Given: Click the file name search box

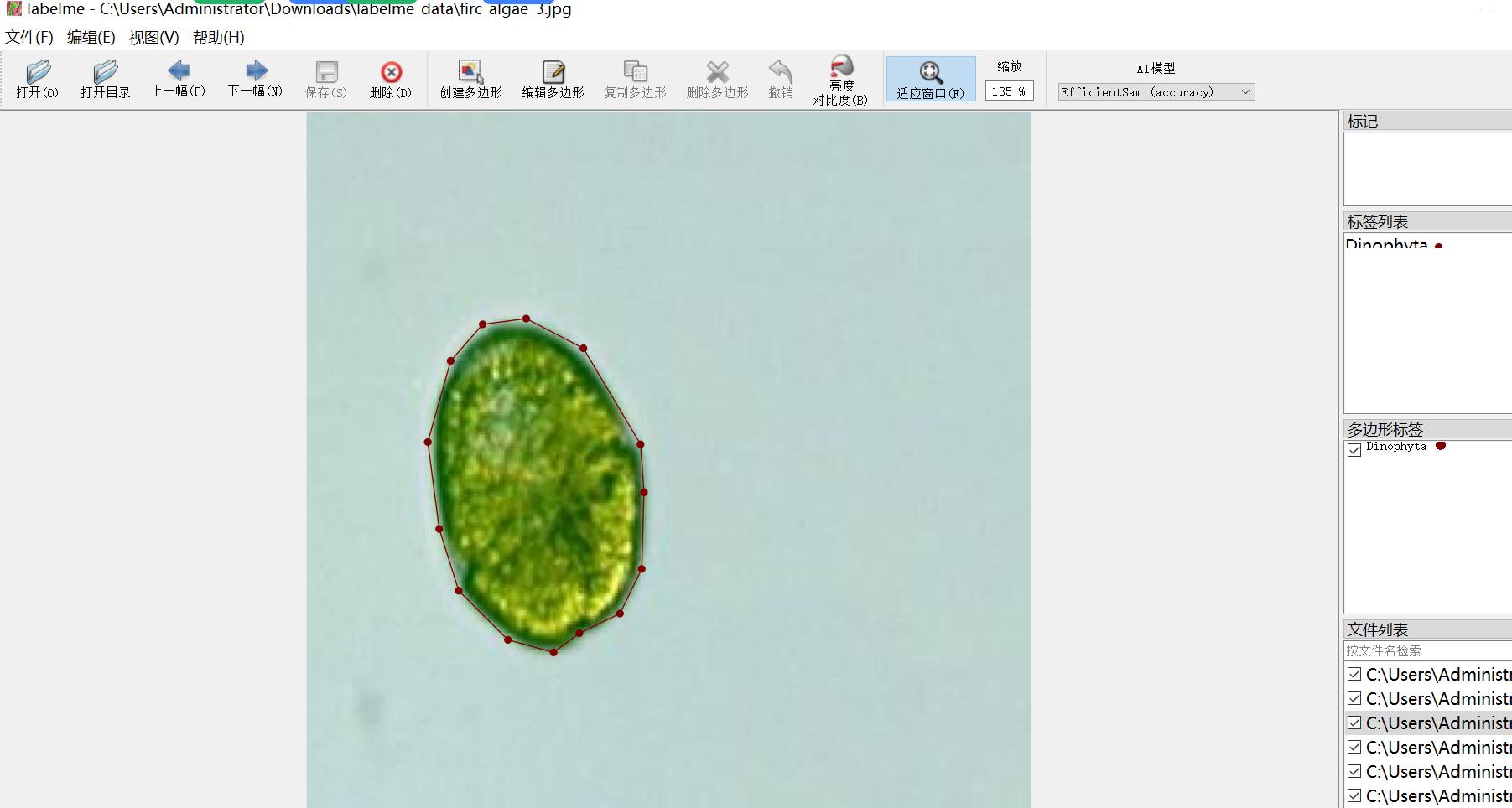Looking at the screenshot, I should point(1426,650).
